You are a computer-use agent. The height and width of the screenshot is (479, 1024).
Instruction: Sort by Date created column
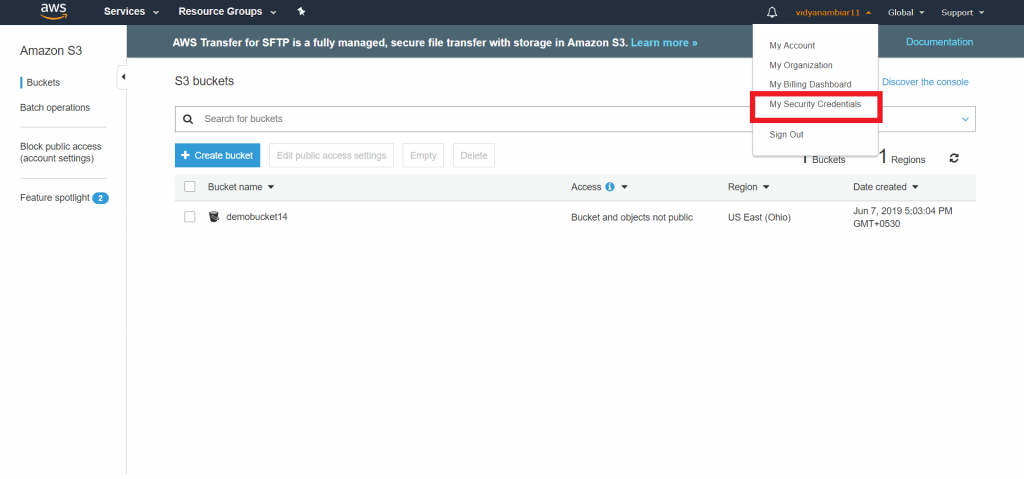[x=886, y=187]
